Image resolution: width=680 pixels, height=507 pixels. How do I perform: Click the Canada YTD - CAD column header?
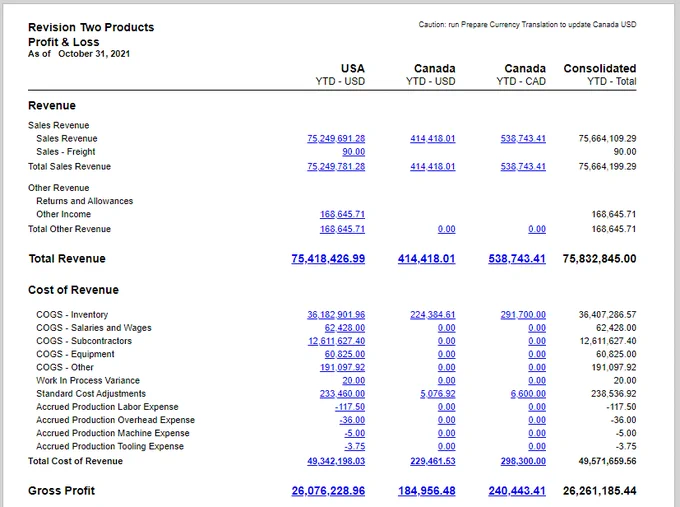521,75
